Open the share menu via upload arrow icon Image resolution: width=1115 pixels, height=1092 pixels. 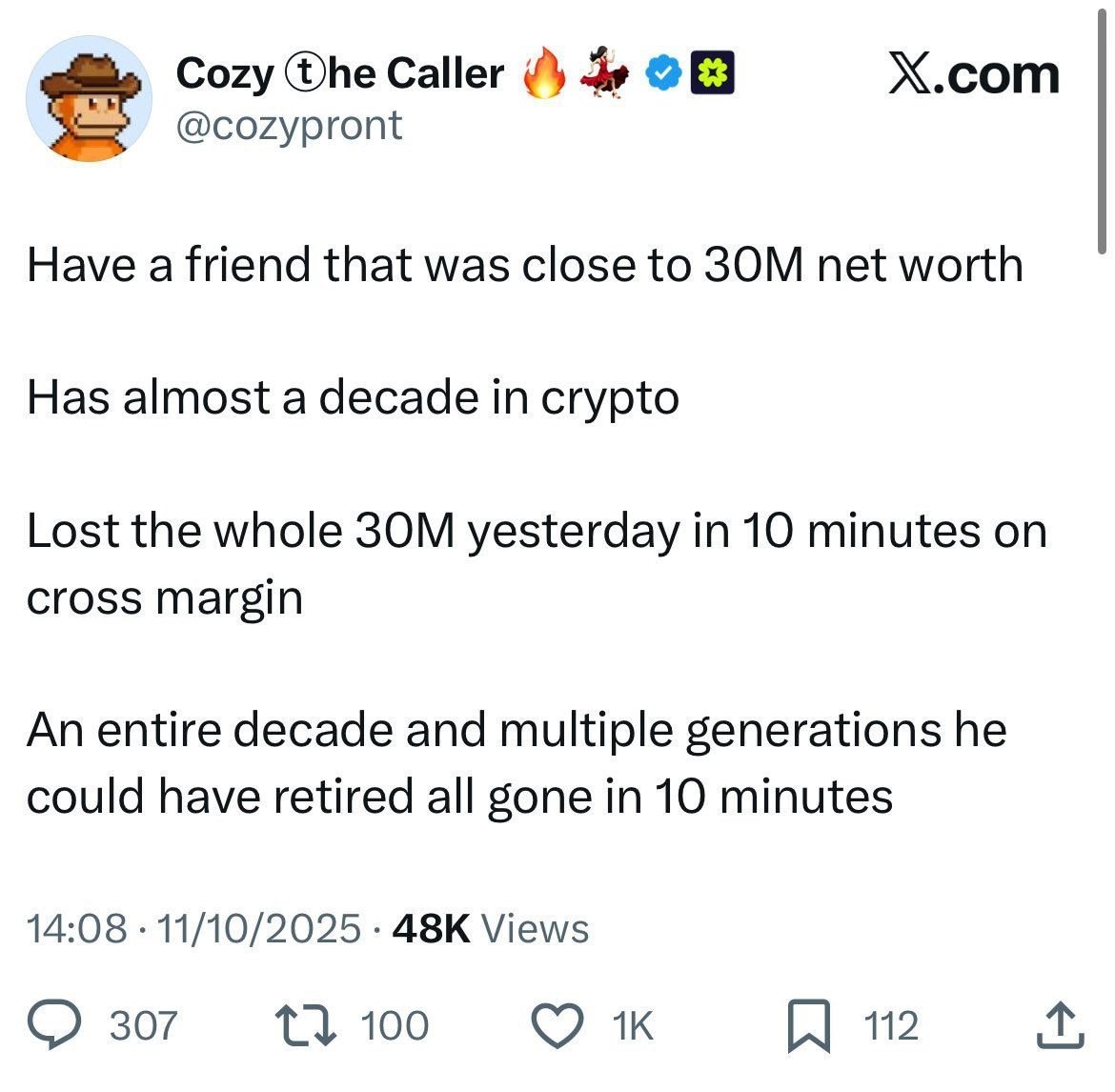[1058, 1025]
